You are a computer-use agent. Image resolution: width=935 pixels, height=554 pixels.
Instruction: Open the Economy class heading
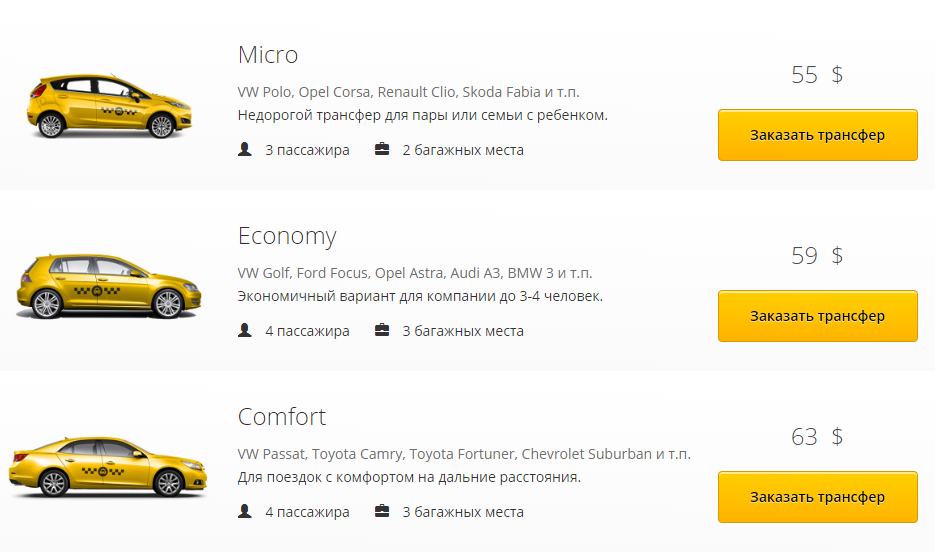(287, 236)
